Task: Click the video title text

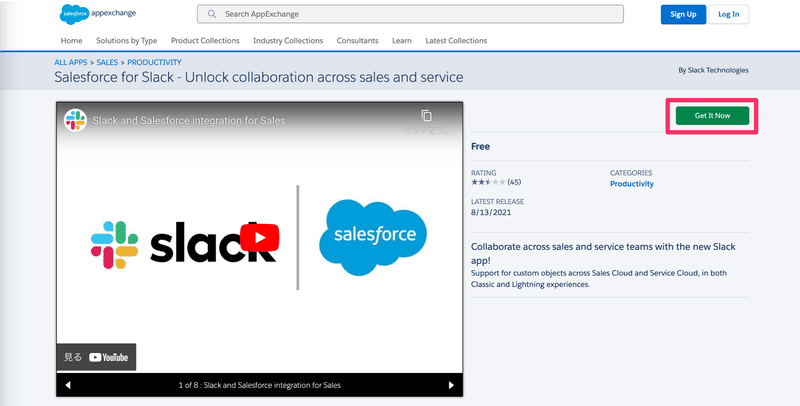Action: (189, 121)
